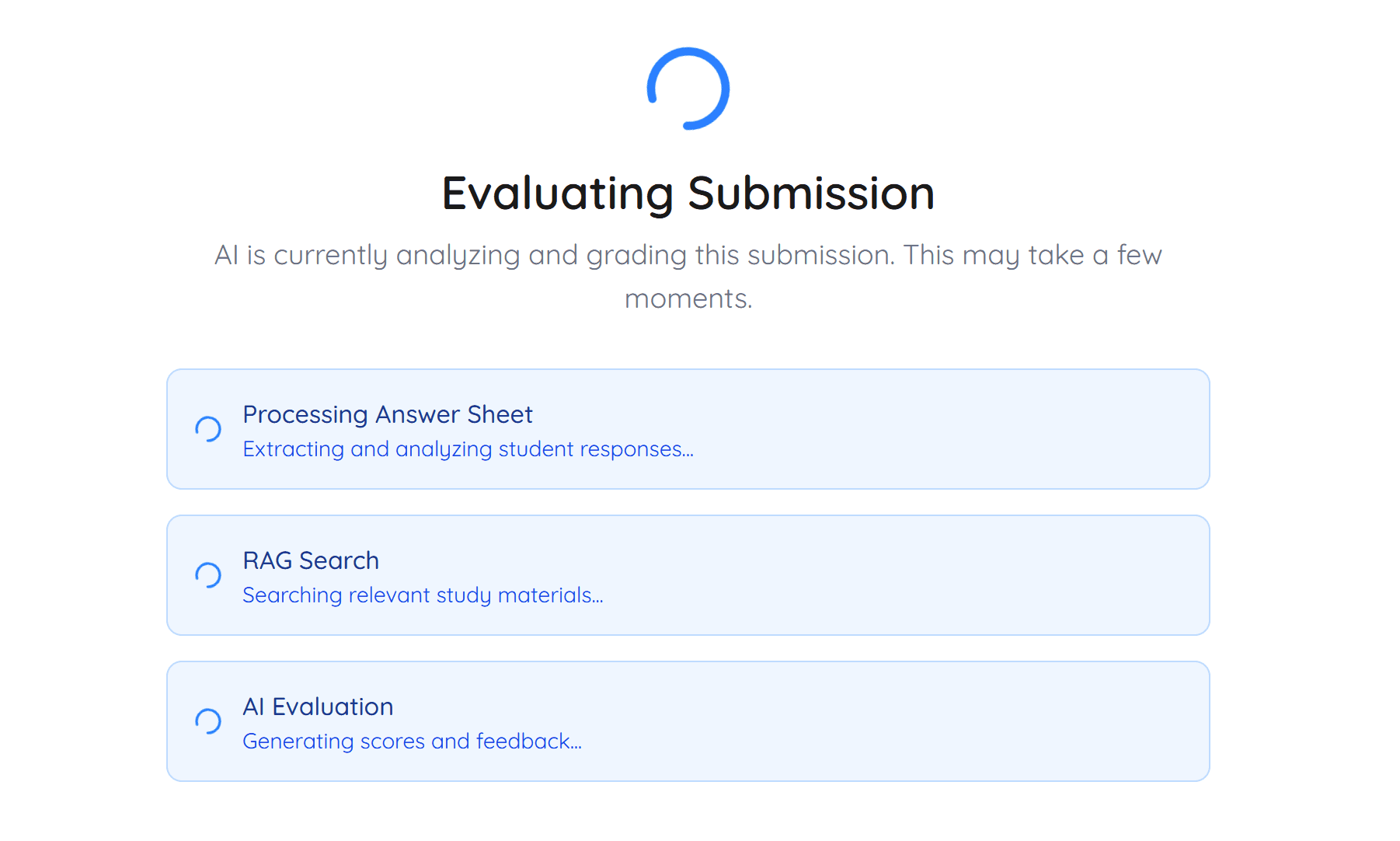The height and width of the screenshot is (841, 1400).
Task: Click the word "Submission" in the heading
Action: coord(810,193)
